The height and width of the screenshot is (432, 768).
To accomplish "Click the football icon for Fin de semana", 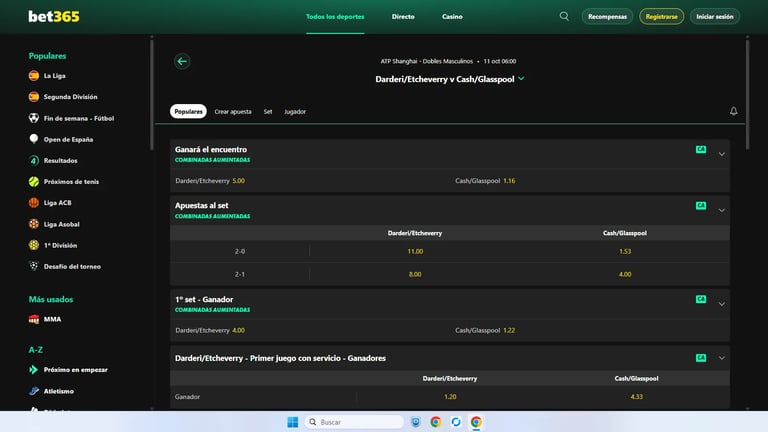I will pos(34,118).
